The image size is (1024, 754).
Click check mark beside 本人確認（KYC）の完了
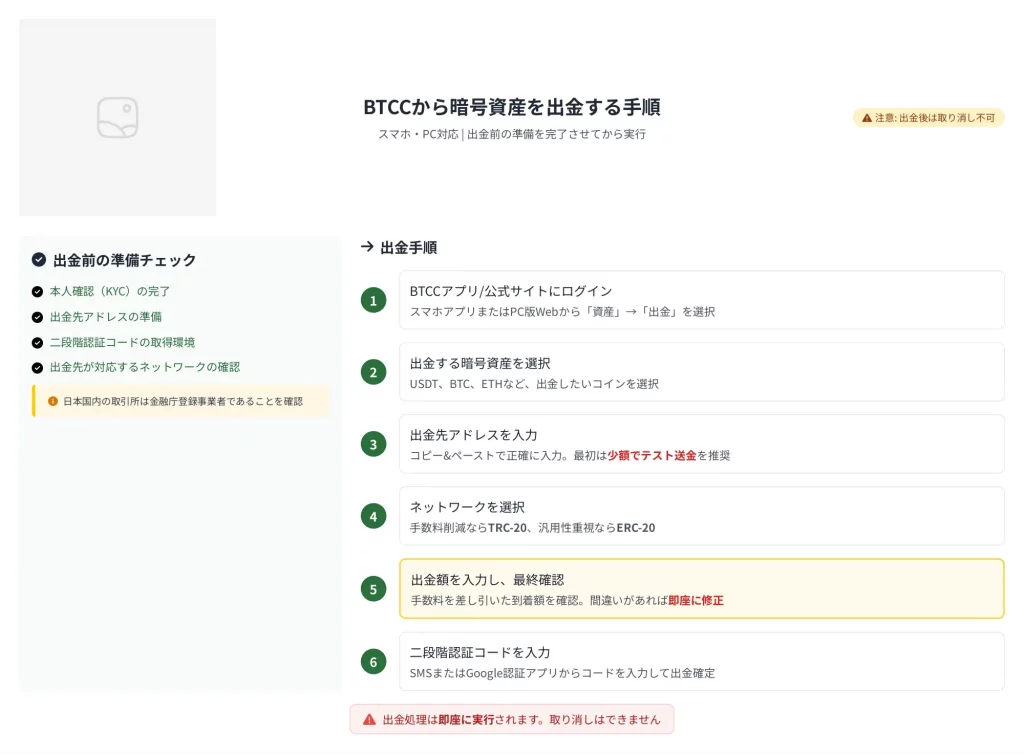coord(37,292)
